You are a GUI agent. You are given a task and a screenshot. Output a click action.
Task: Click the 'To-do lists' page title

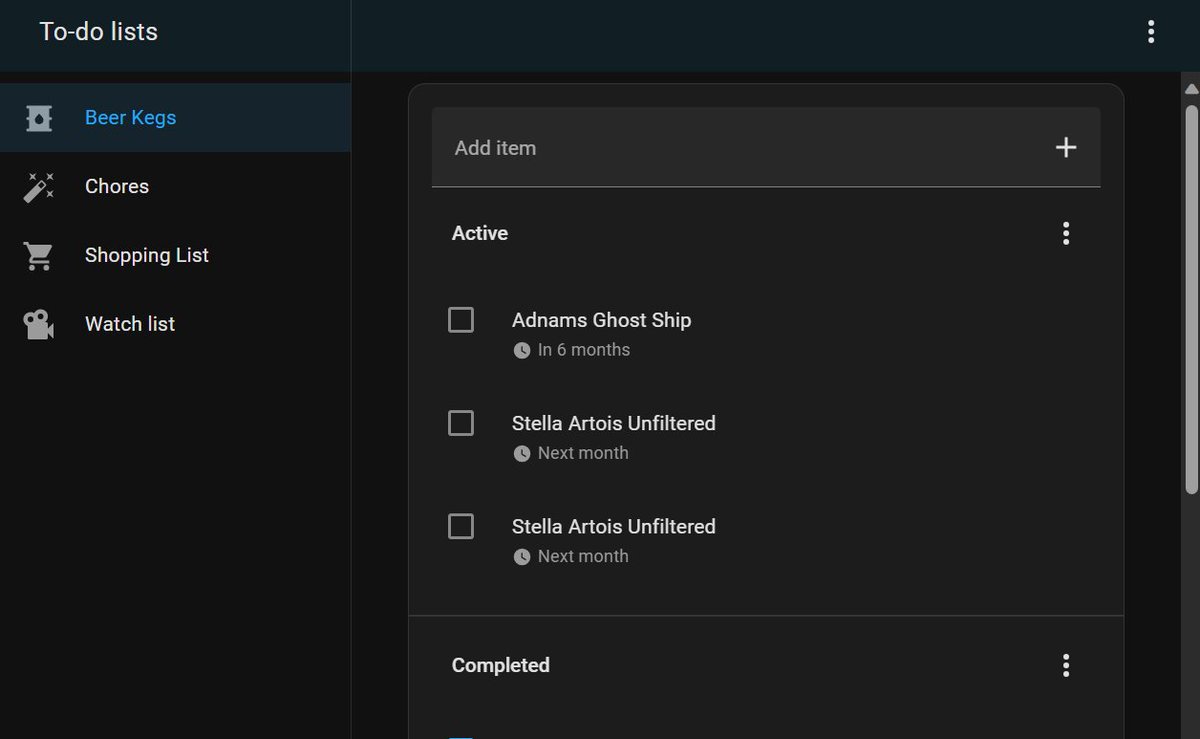[99, 32]
